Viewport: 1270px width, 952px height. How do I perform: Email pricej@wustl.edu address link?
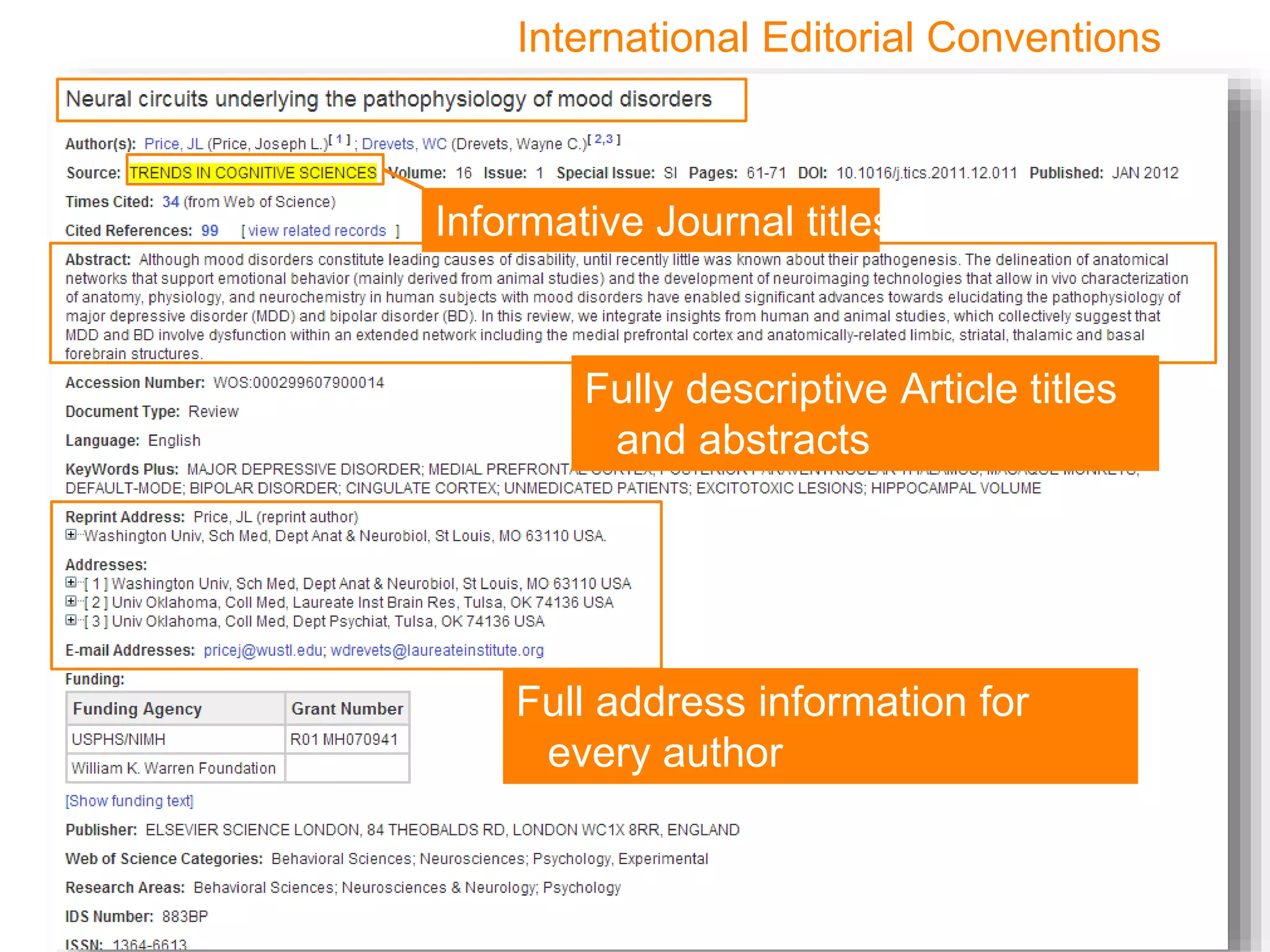[263, 650]
